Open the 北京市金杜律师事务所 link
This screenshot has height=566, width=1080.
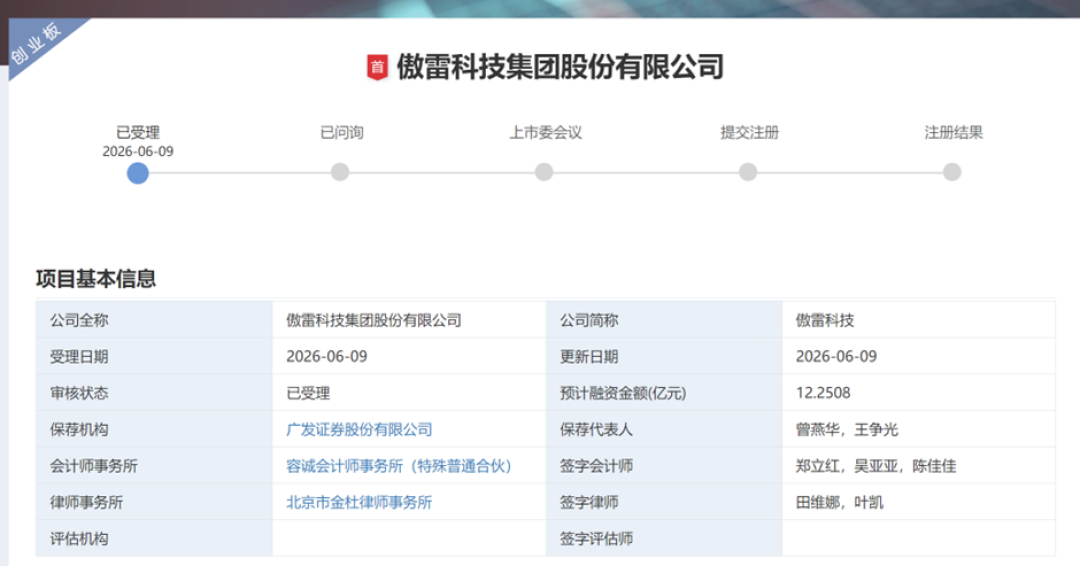click(360, 503)
